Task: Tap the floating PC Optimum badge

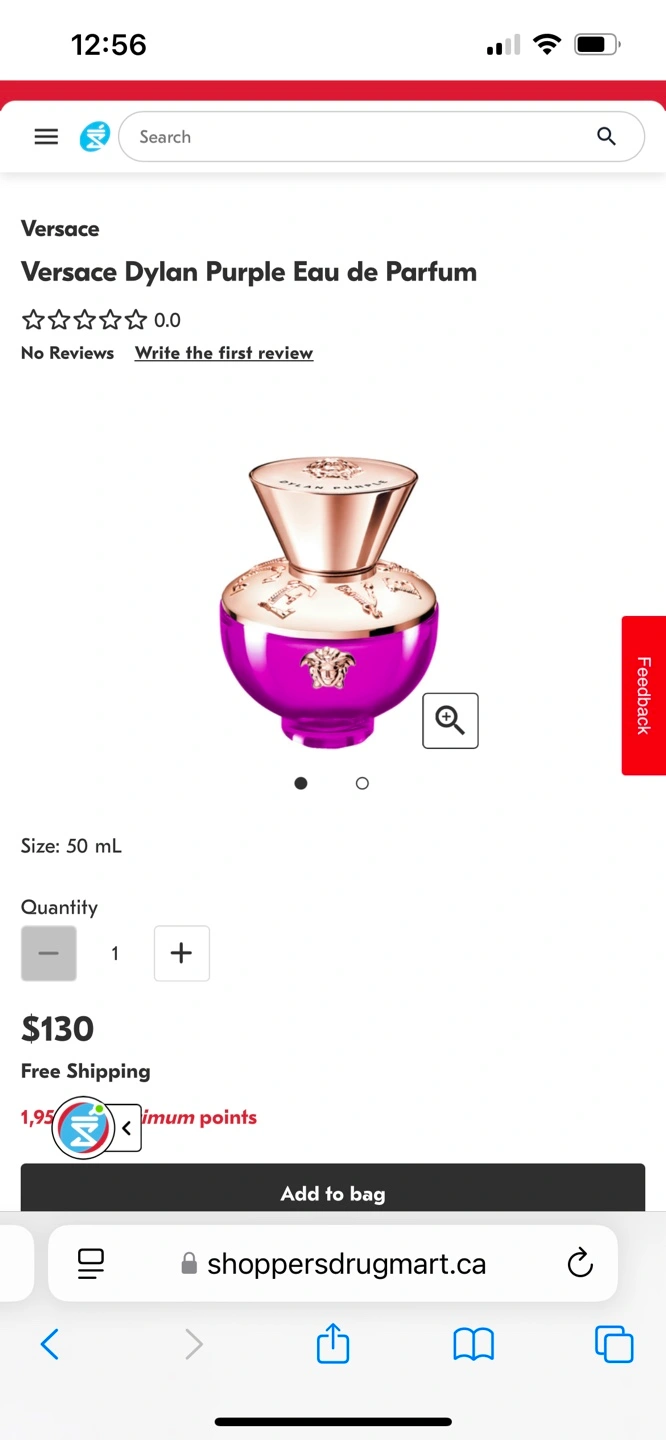Action: pyautogui.click(x=83, y=1128)
